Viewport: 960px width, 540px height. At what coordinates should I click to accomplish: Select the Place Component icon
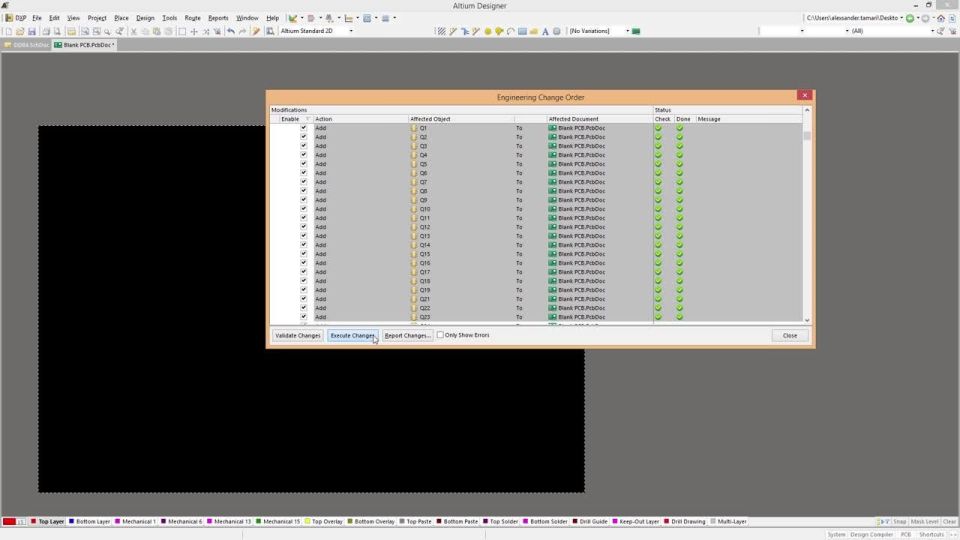pyautogui.click(x=557, y=31)
